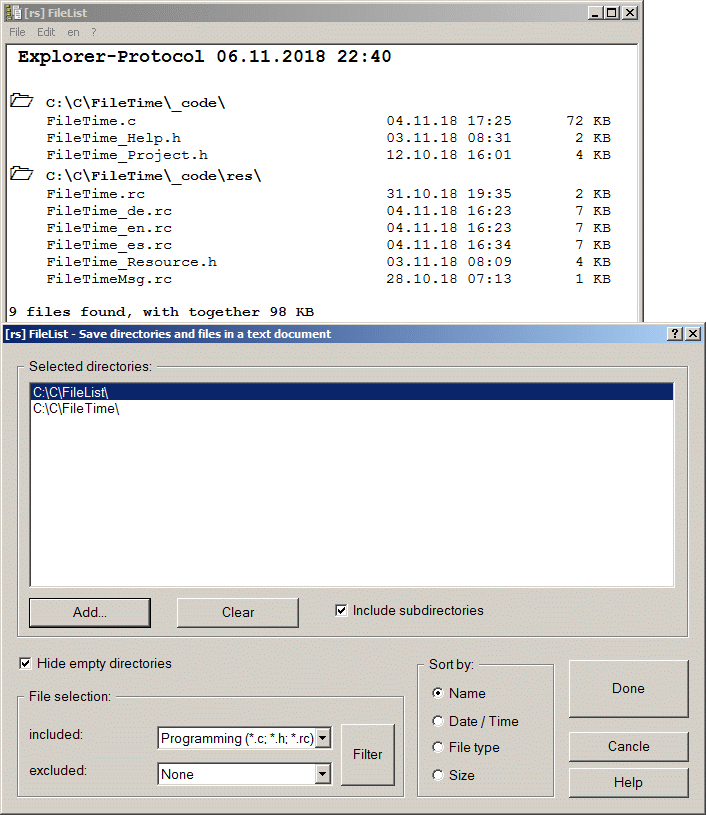Viewport: 706px width, 815px height.
Task: Click the Clear button
Action: point(238,612)
